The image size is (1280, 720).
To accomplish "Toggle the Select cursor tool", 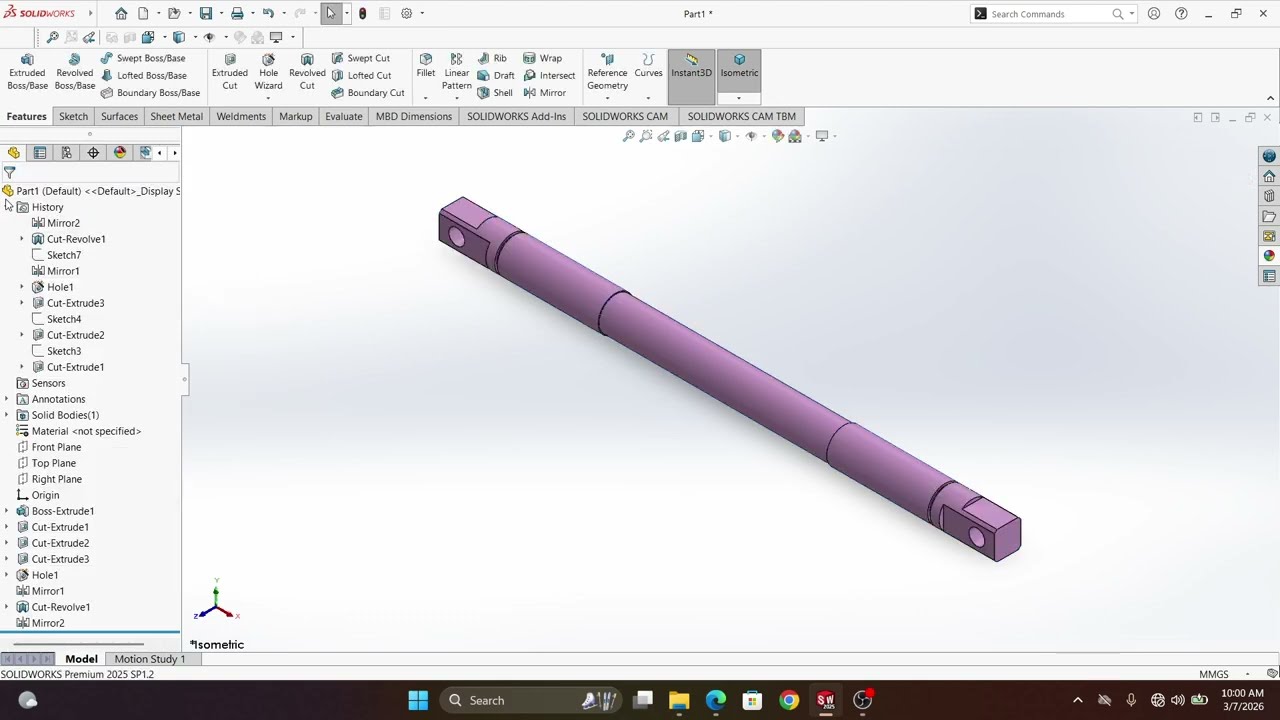I will [331, 14].
